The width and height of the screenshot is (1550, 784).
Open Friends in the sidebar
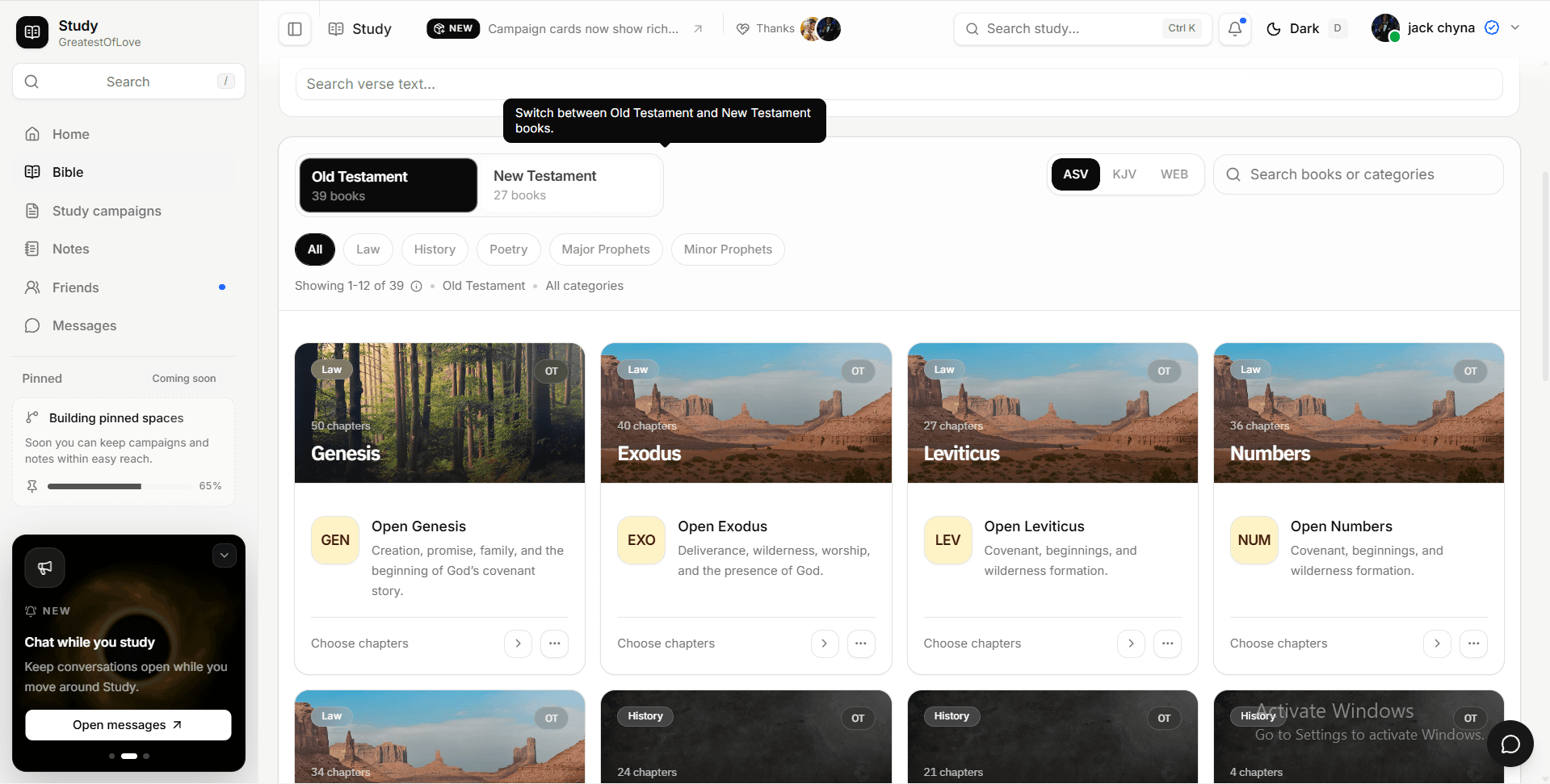[x=125, y=287]
